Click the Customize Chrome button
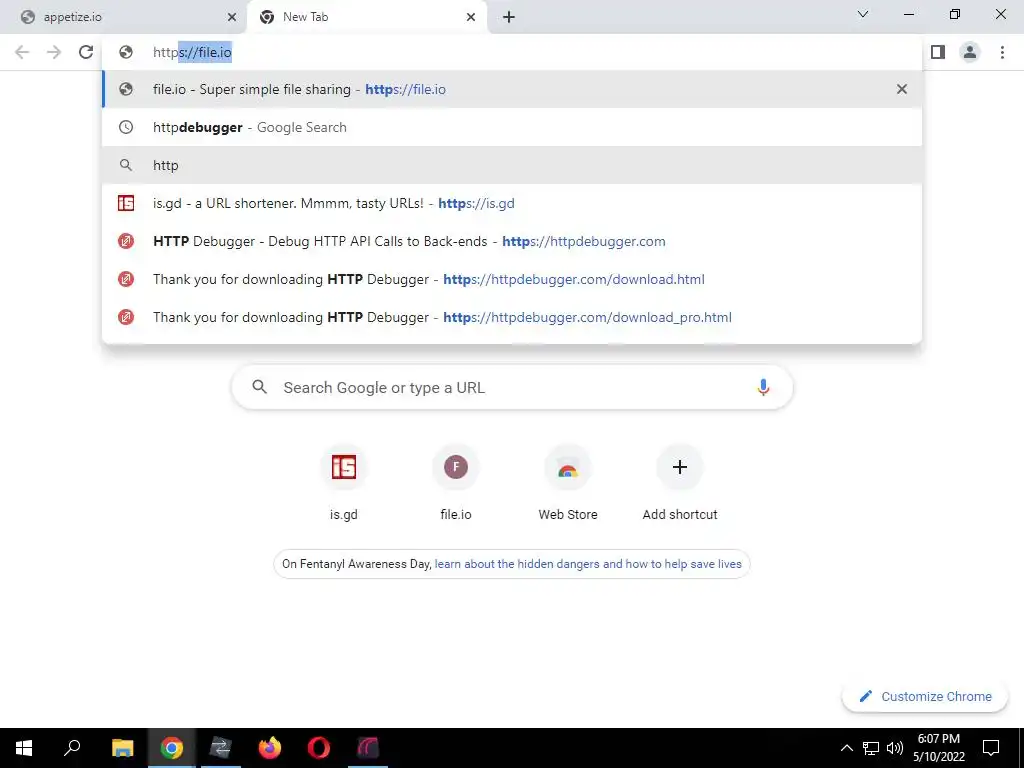The height and width of the screenshot is (768, 1024). (x=925, y=696)
